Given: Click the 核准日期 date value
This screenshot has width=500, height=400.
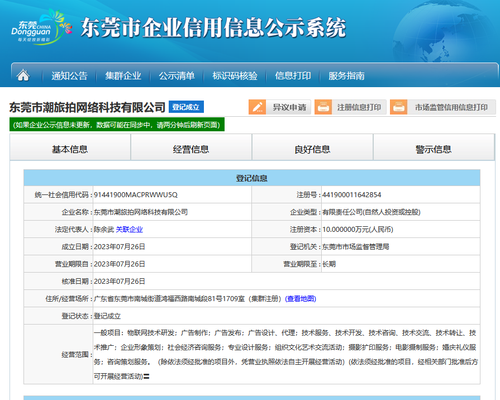Looking at the screenshot, I should tap(119, 281).
